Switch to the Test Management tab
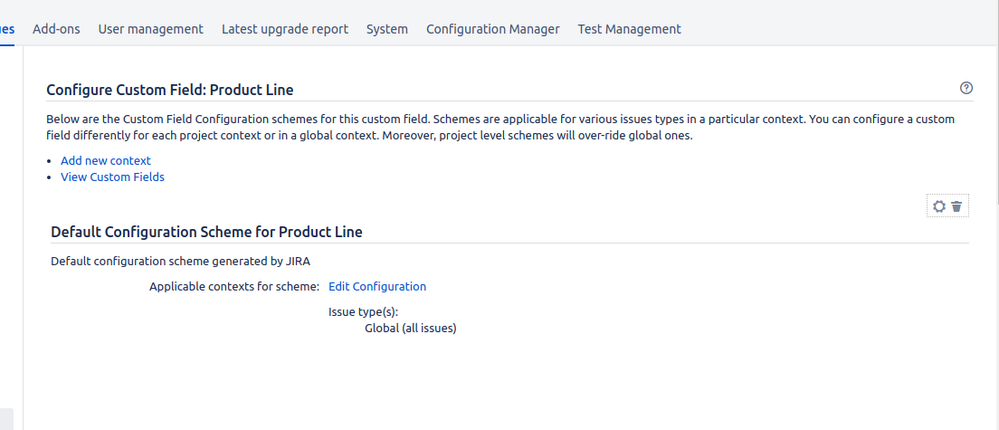This screenshot has height=430, width=999. click(629, 29)
